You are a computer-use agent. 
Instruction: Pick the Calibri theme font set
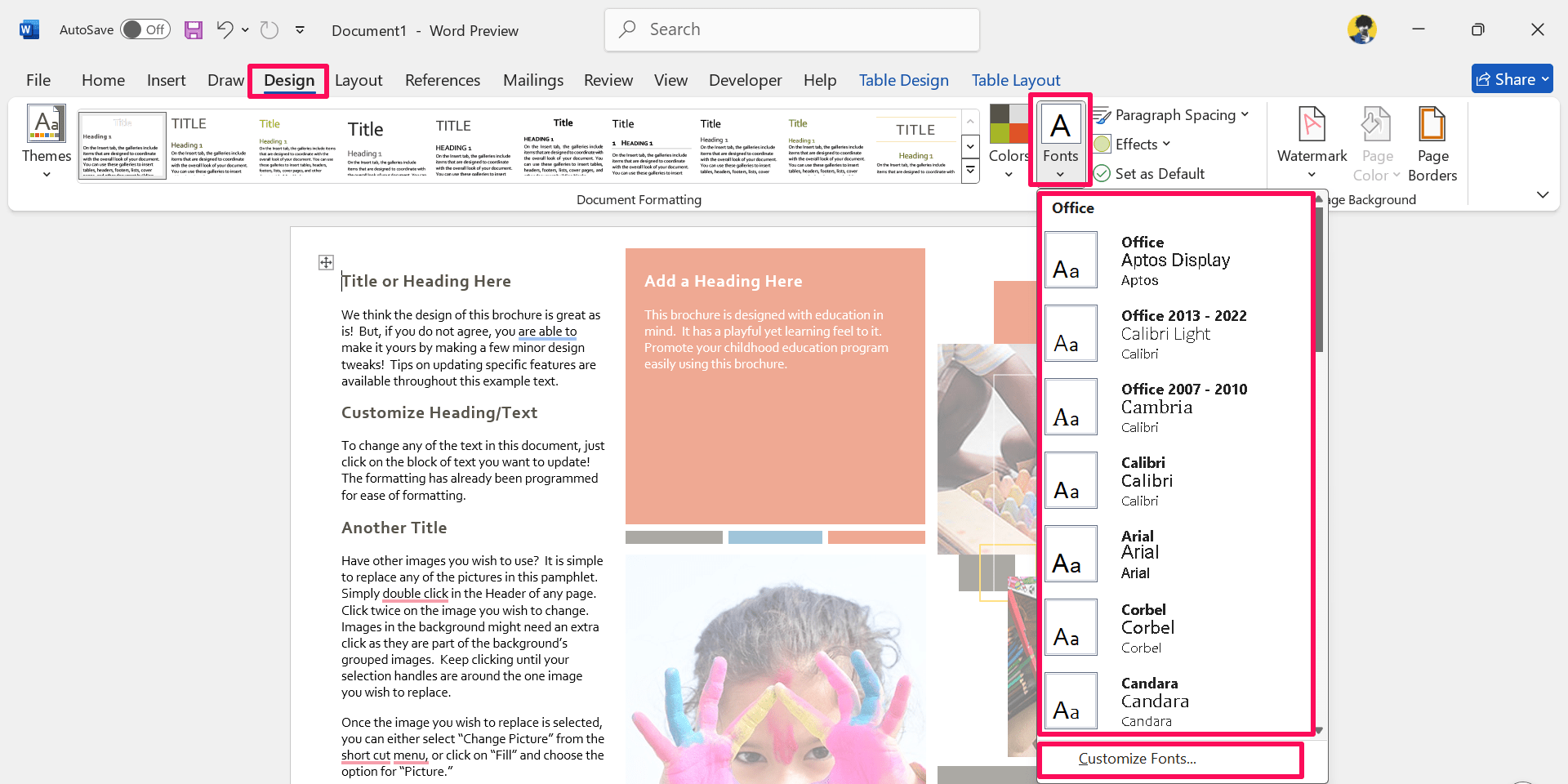point(1176,481)
